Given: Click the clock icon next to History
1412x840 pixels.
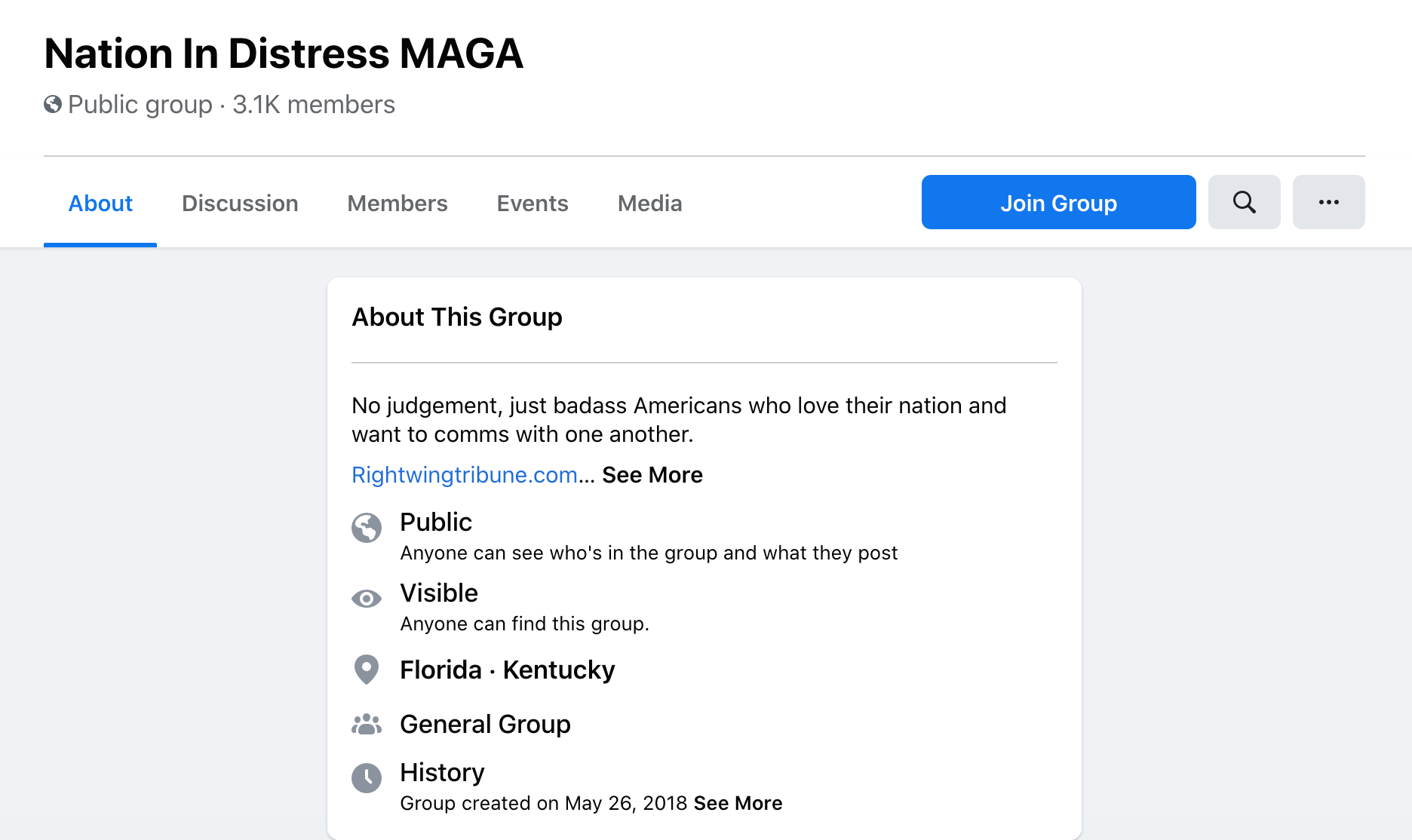Looking at the screenshot, I should (x=367, y=778).
